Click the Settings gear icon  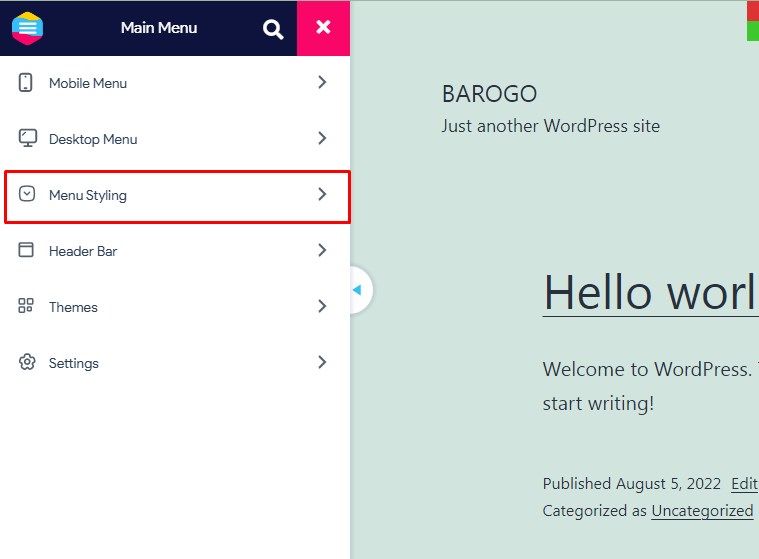click(27, 363)
